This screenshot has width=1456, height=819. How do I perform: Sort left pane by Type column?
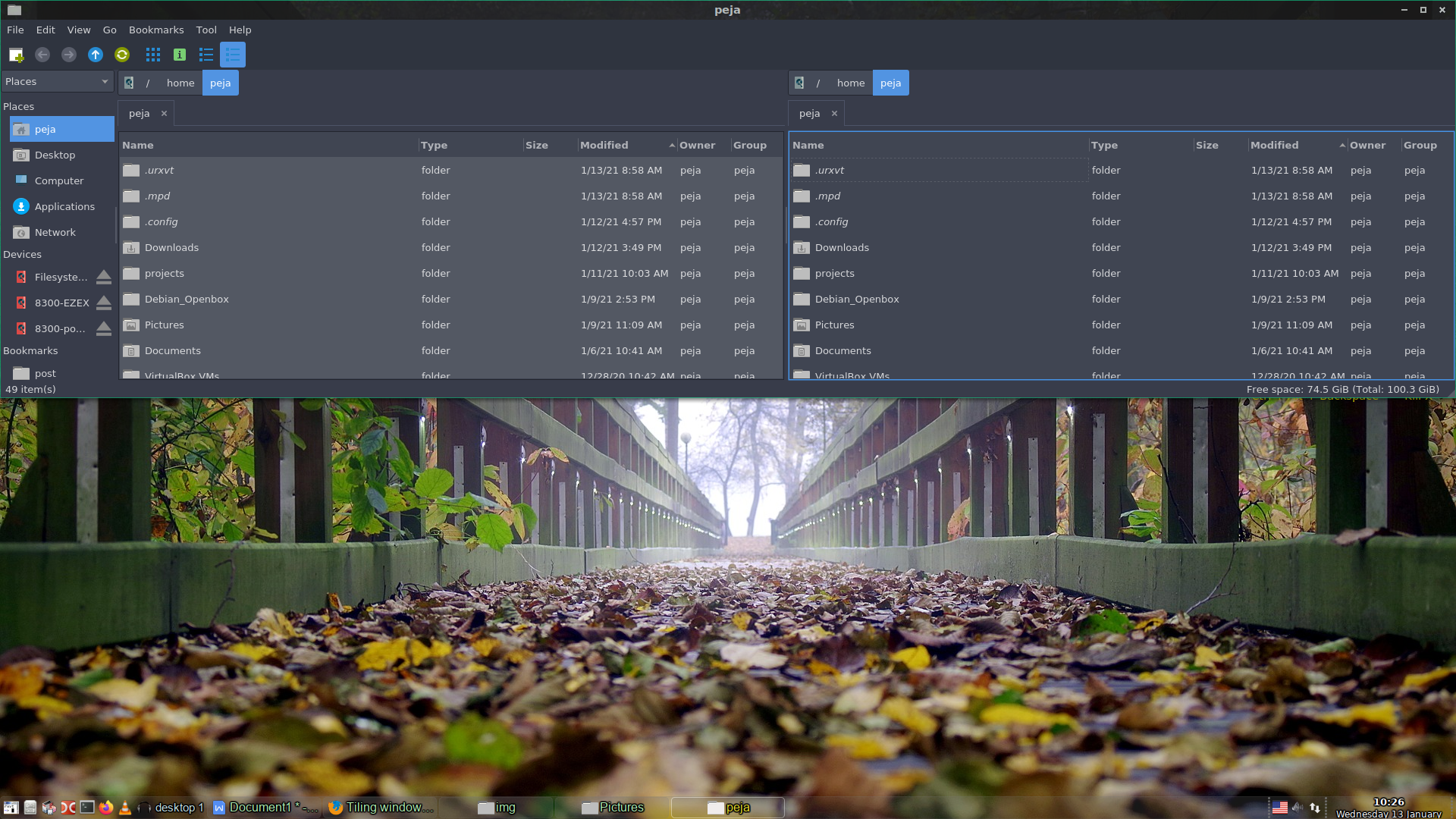470,145
